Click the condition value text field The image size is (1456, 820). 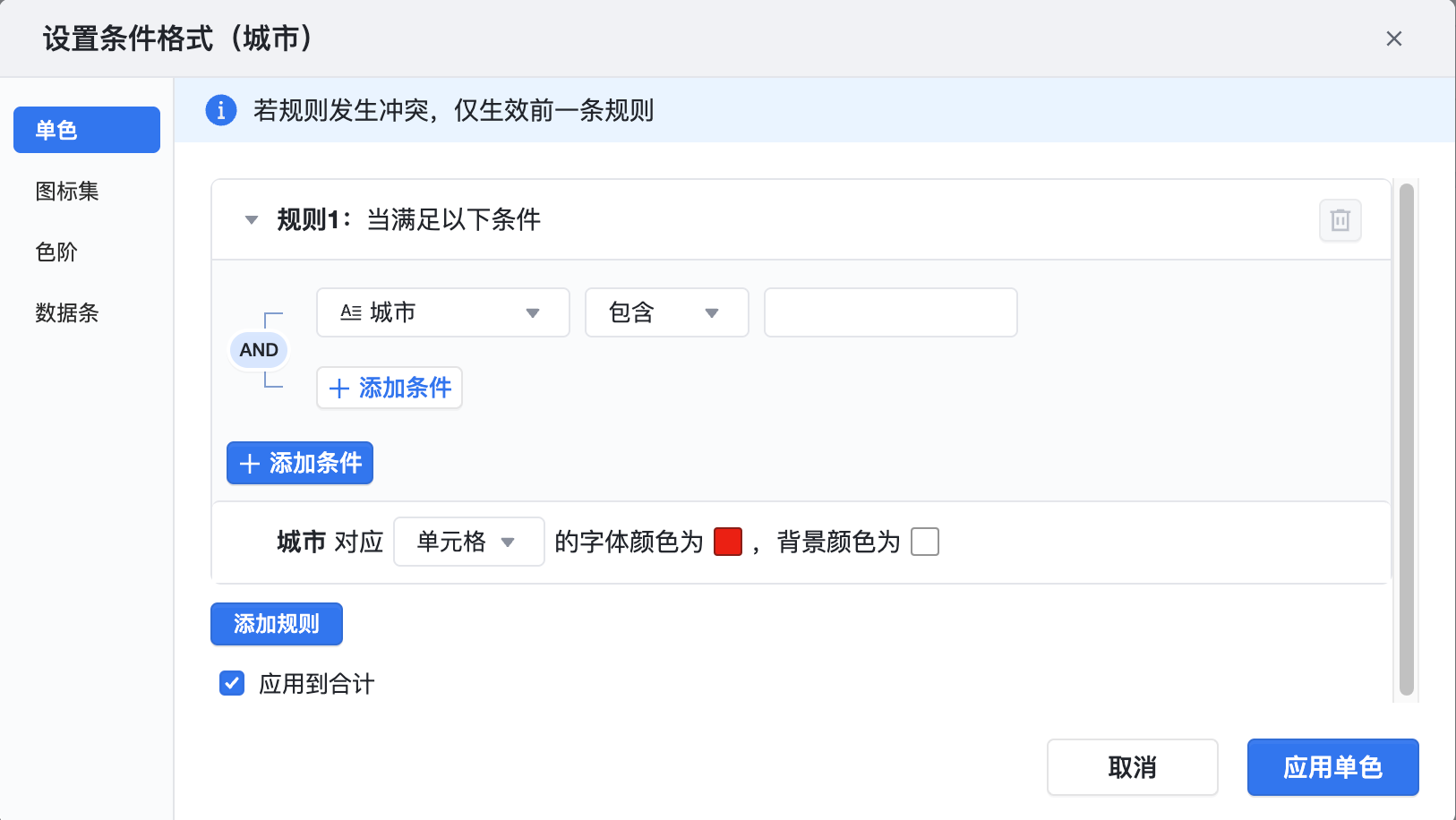(x=890, y=312)
